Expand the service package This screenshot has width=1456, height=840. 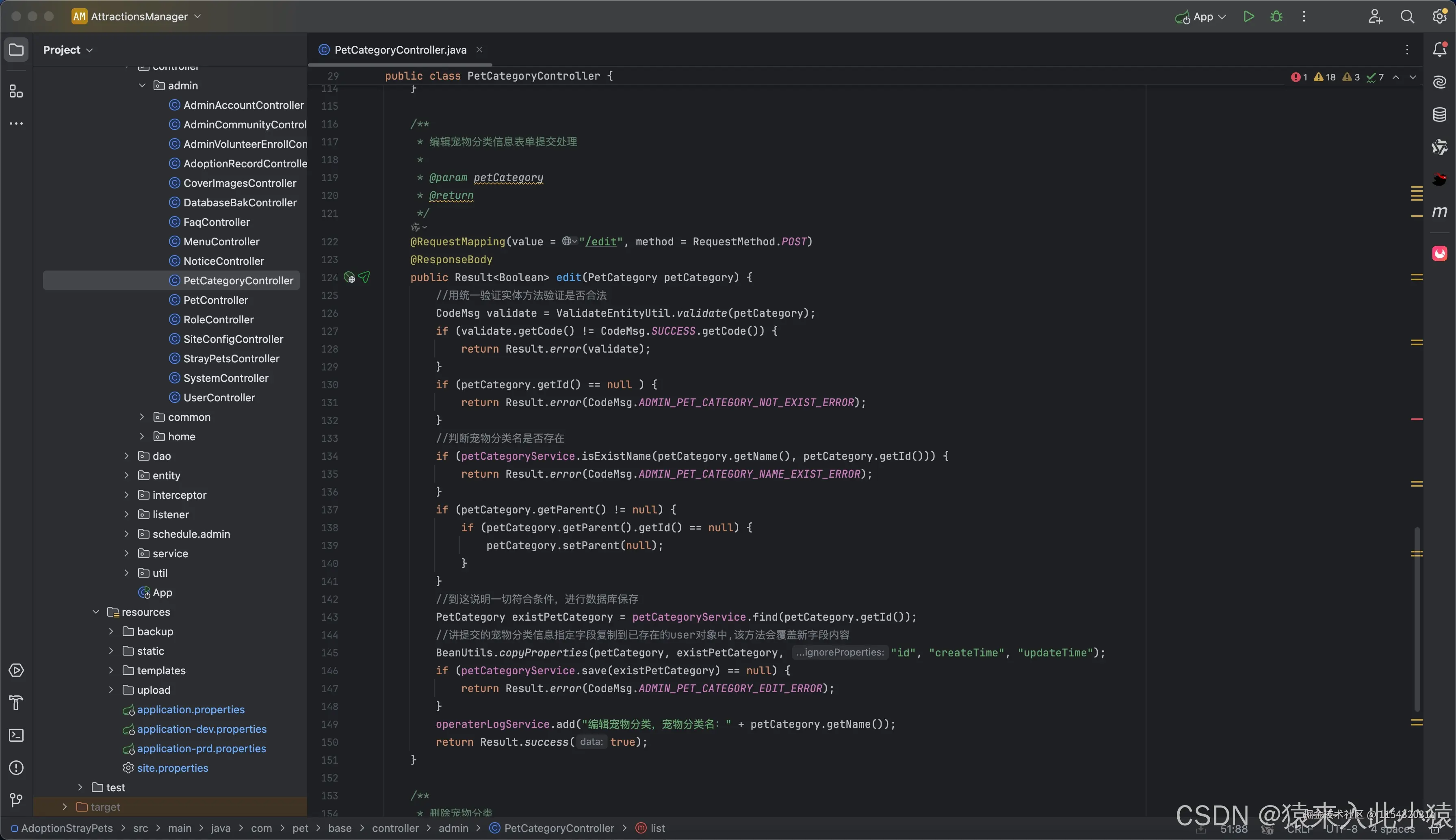126,553
